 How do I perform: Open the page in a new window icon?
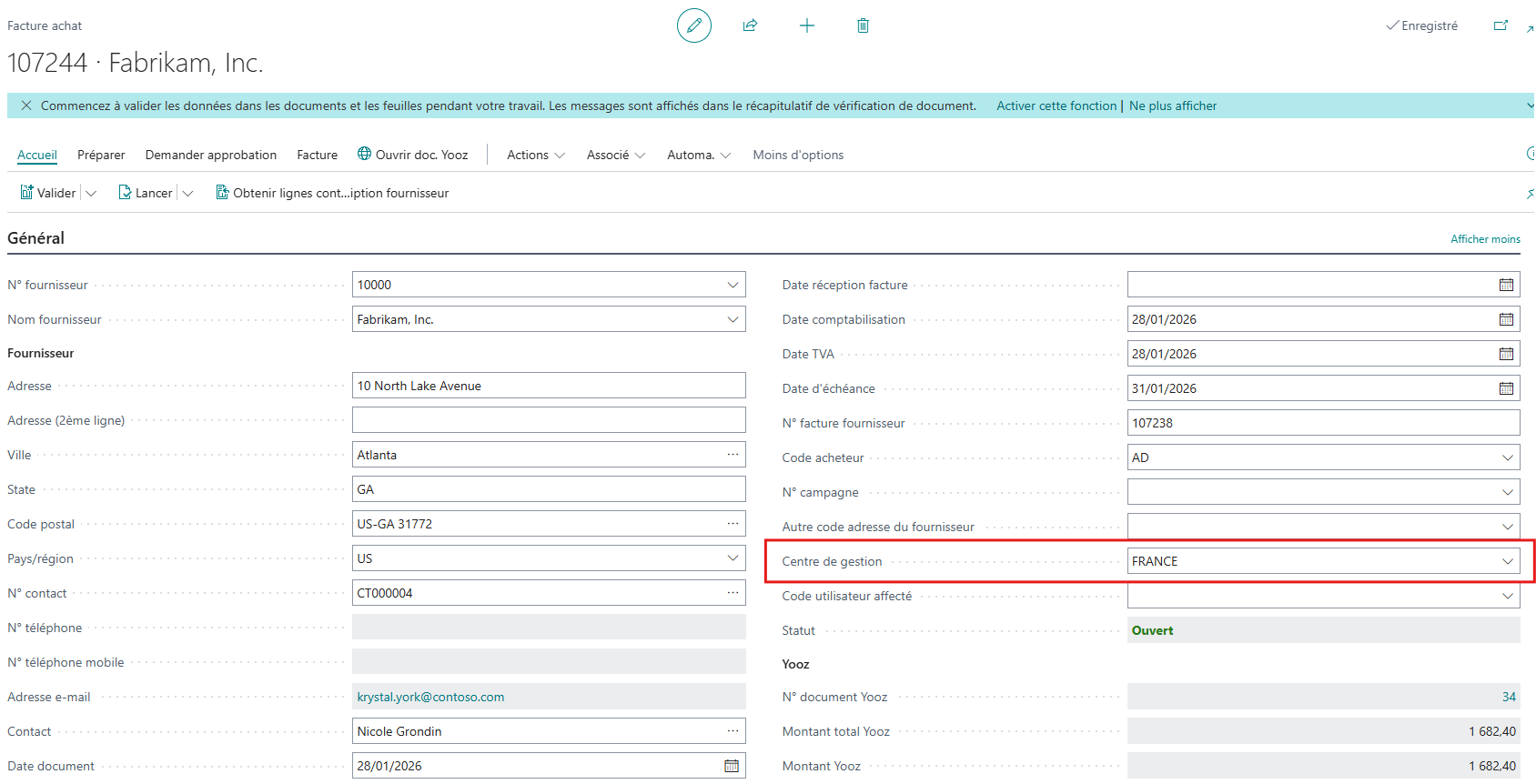click(x=1501, y=25)
